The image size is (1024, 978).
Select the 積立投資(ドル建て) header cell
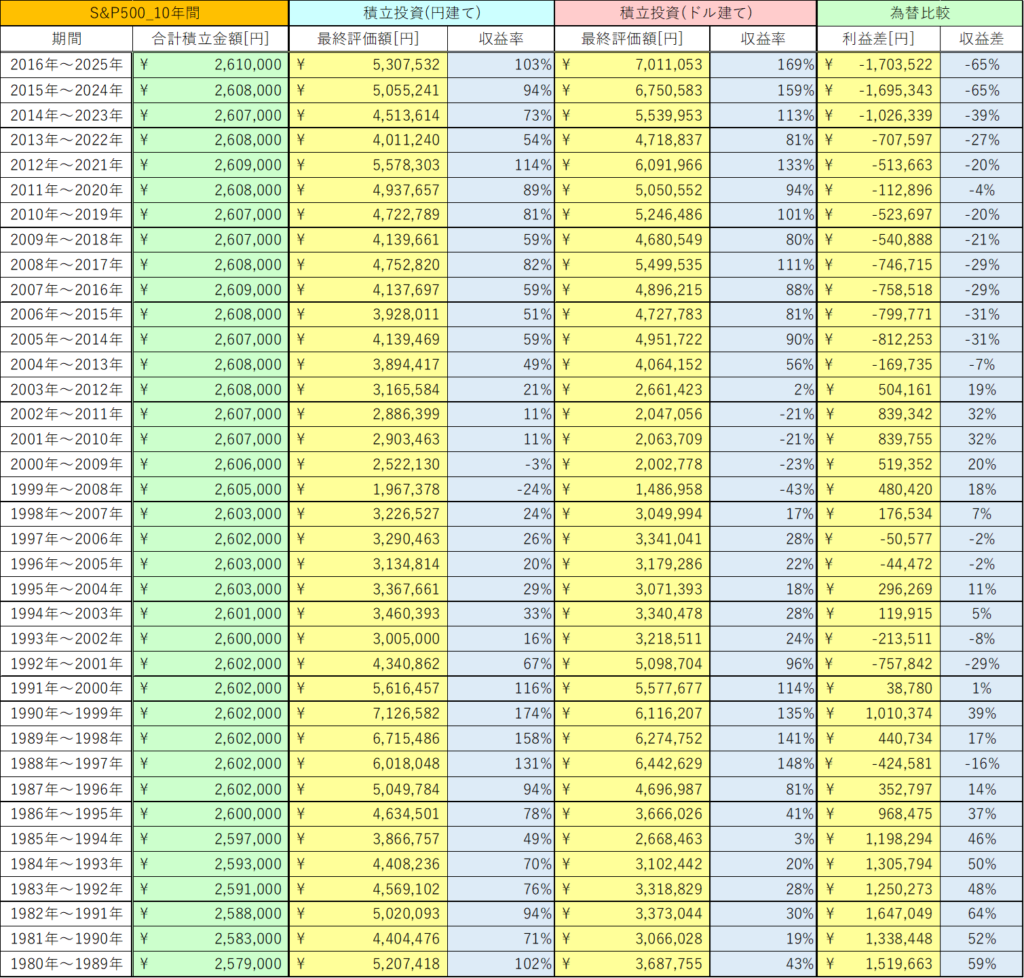(687, 13)
